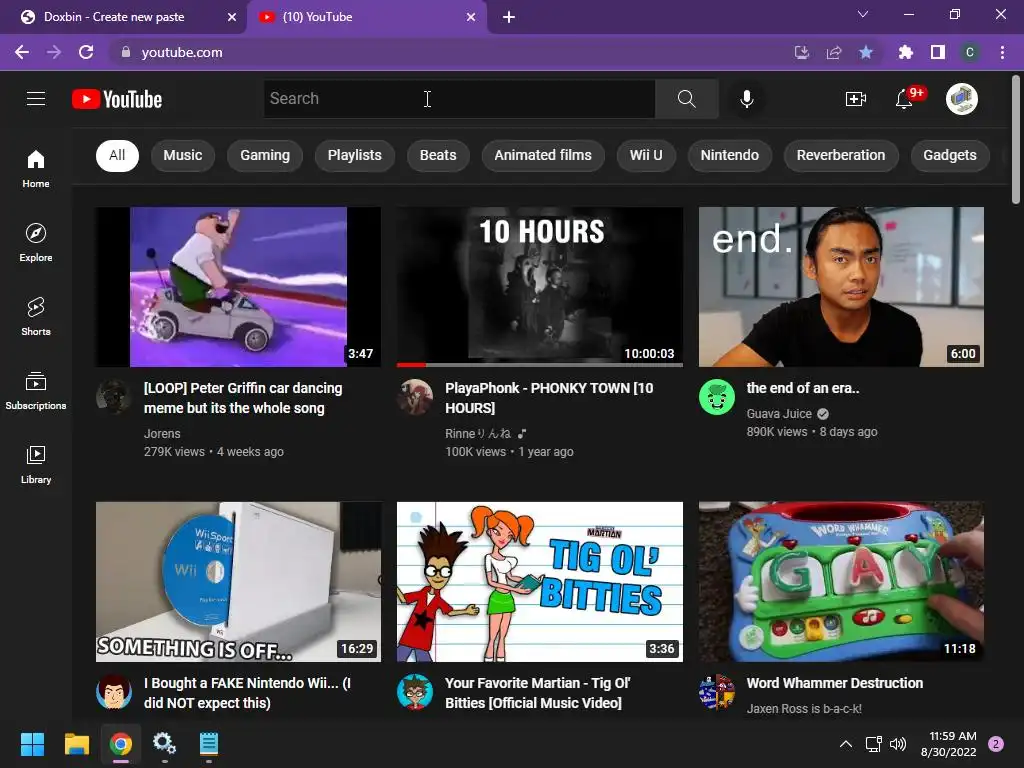This screenshot has width=1024, height=768.
Task: Switch to the Doxbin Create new paste tab
Action: (124, 17)
